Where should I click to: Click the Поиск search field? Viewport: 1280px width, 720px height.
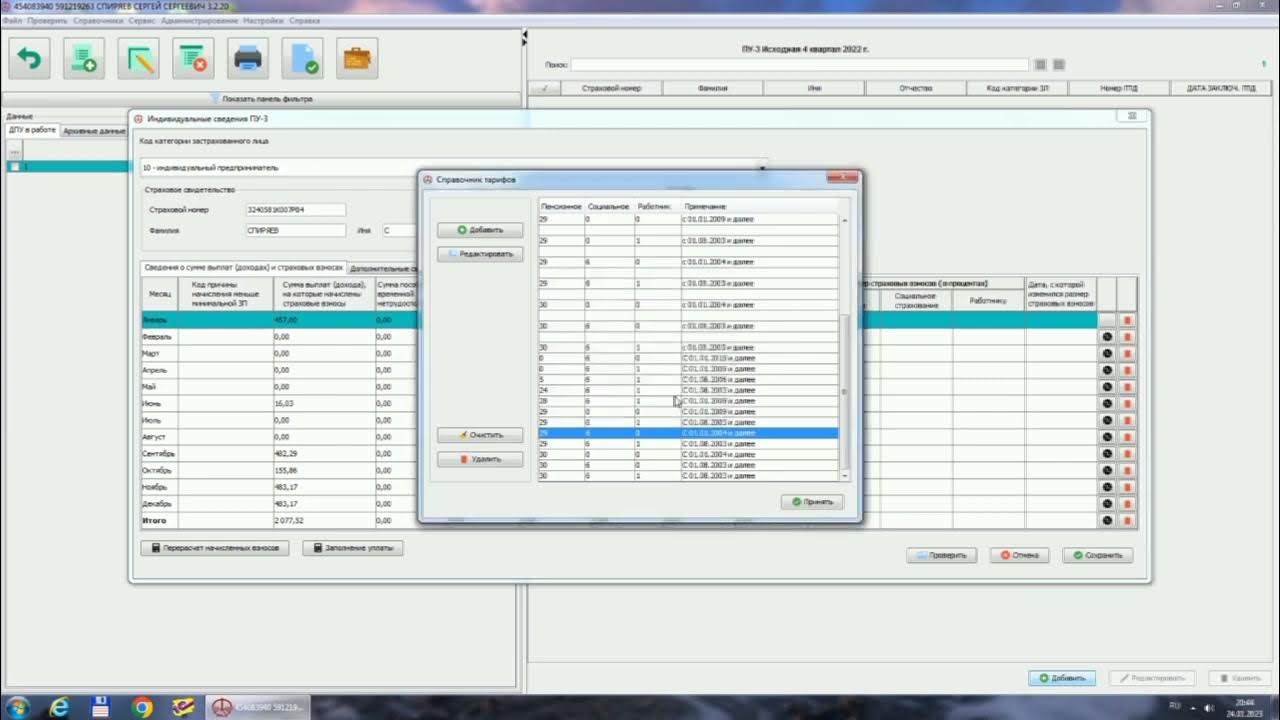click(x=800, y=65)
